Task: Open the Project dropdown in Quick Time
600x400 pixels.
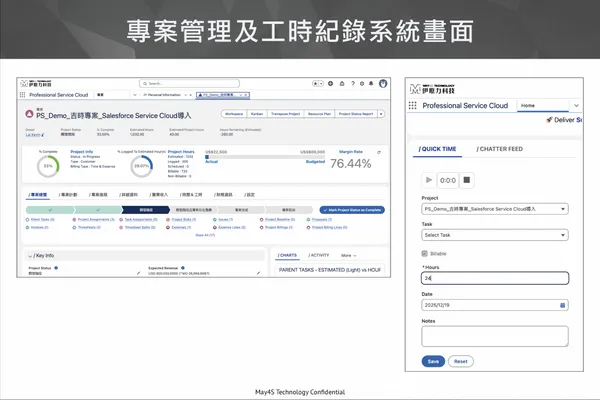Action: pyautogui.click(x=494, y=209)
